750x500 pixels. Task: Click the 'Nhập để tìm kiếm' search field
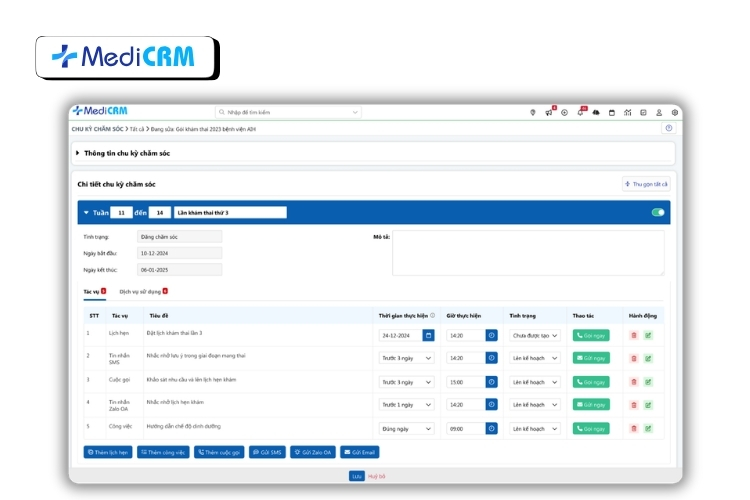[288, 112]
